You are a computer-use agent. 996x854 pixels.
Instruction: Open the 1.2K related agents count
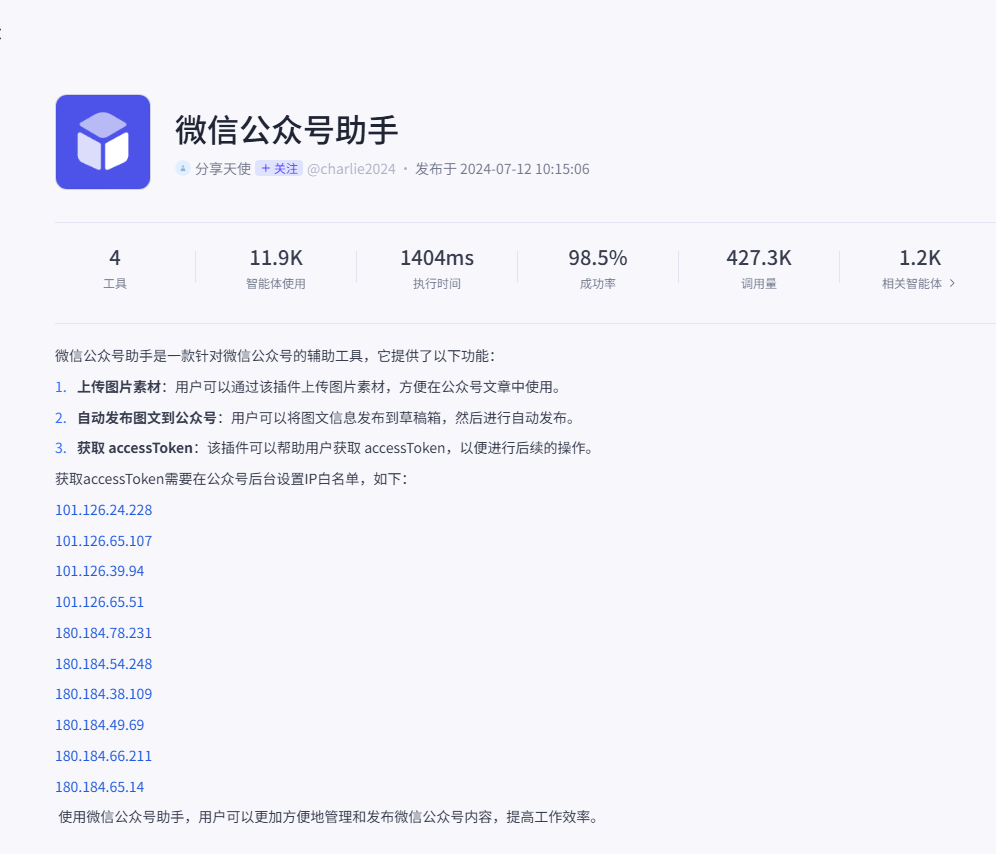click(919, 258)
